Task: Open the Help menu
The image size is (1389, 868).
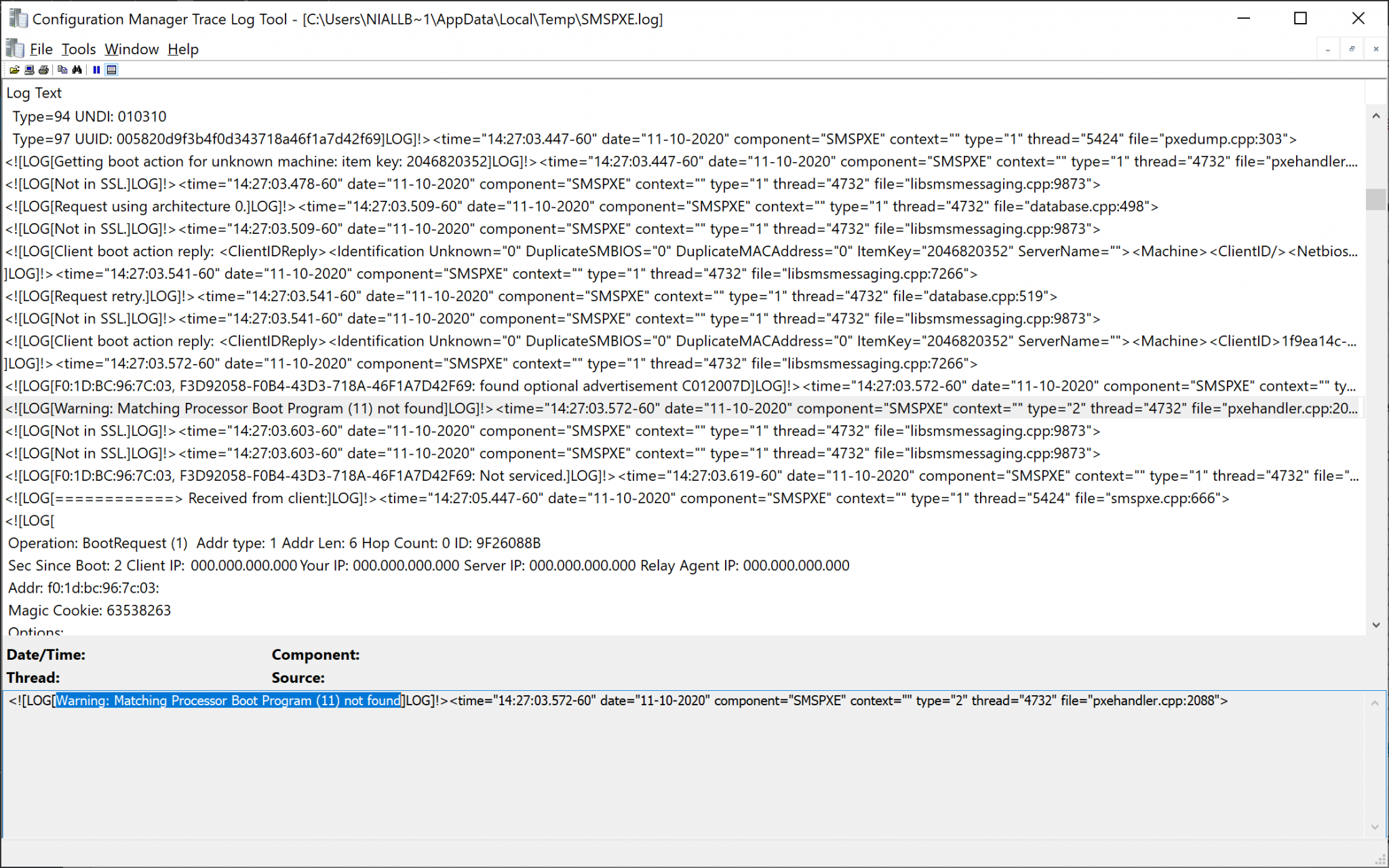Action: point(183,50)
